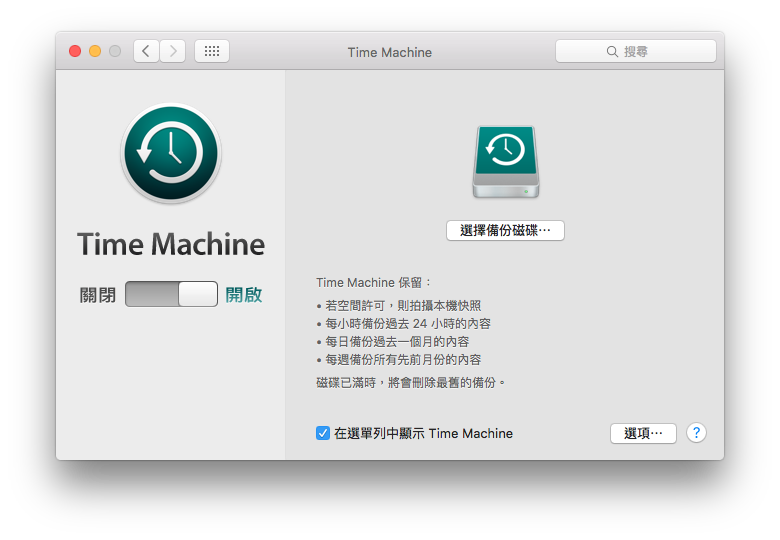Go forward with the right chevron button

click(173, 51)
